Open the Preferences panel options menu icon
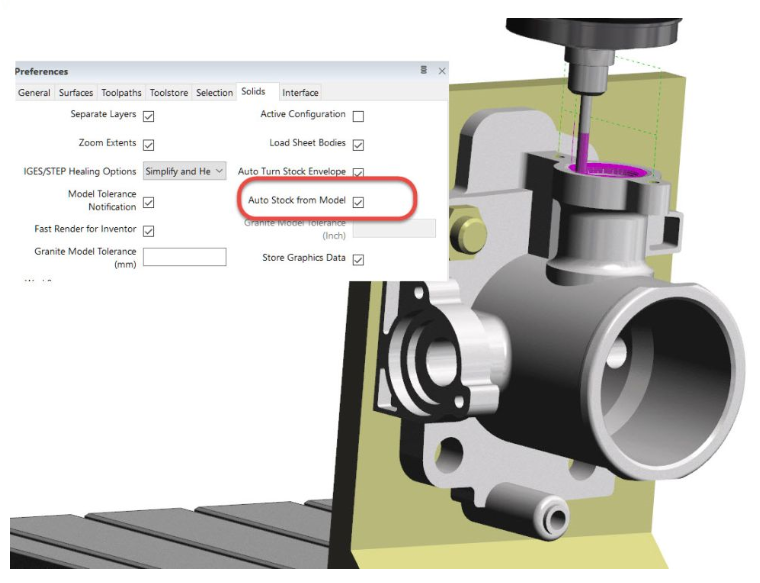 [424, 71]
